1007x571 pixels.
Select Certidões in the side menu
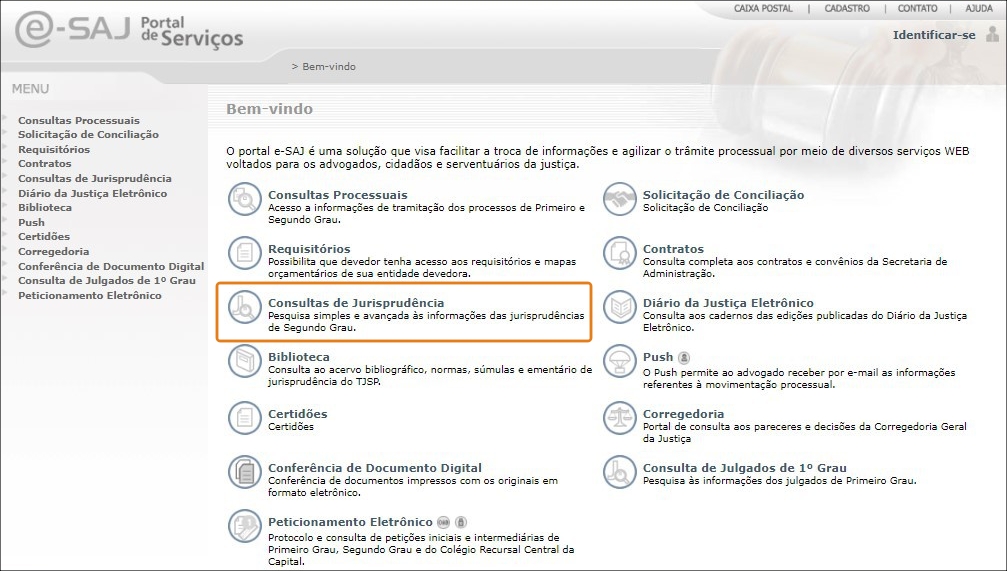click(x=44, y=236)
